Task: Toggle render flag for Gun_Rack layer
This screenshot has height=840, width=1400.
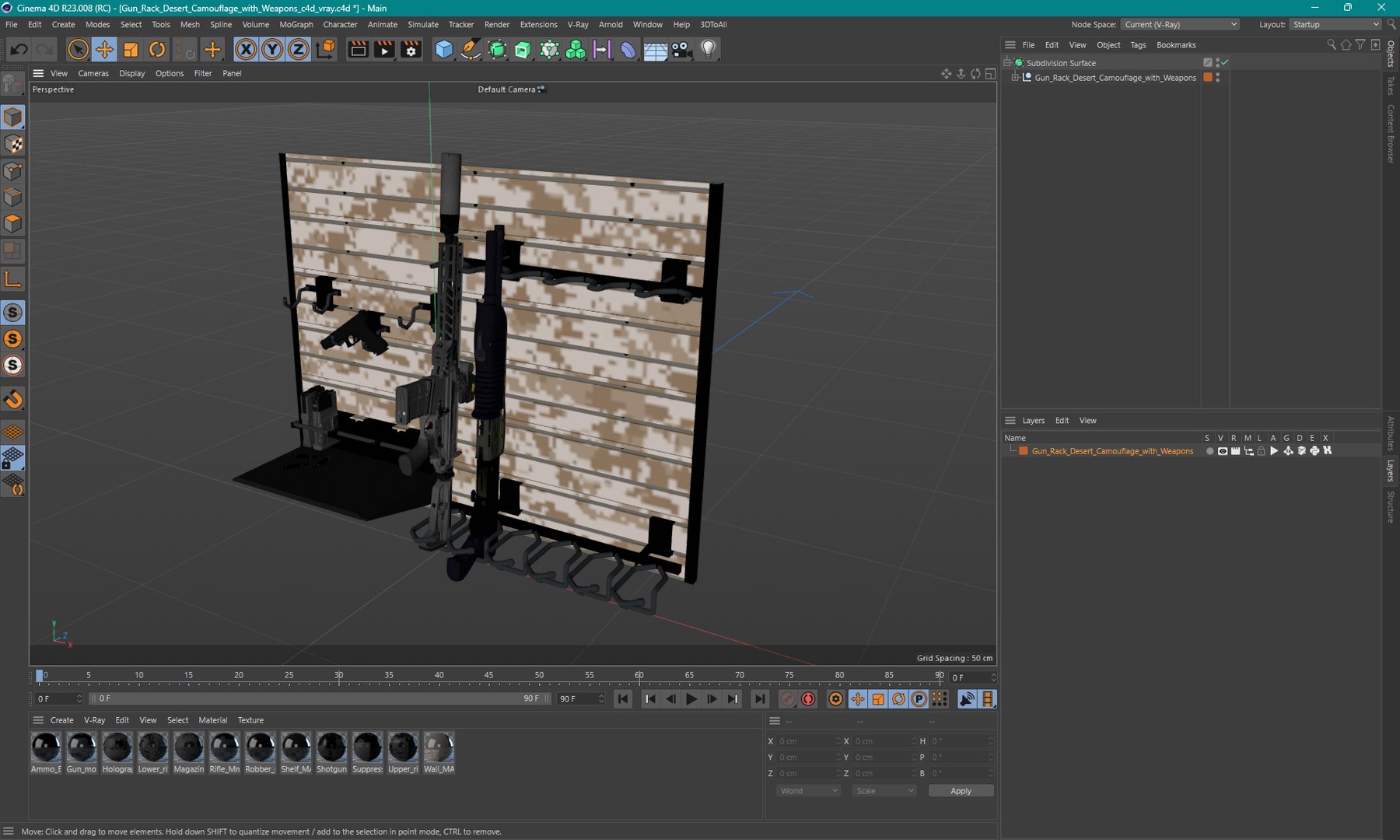Action: pos(1235,451)
